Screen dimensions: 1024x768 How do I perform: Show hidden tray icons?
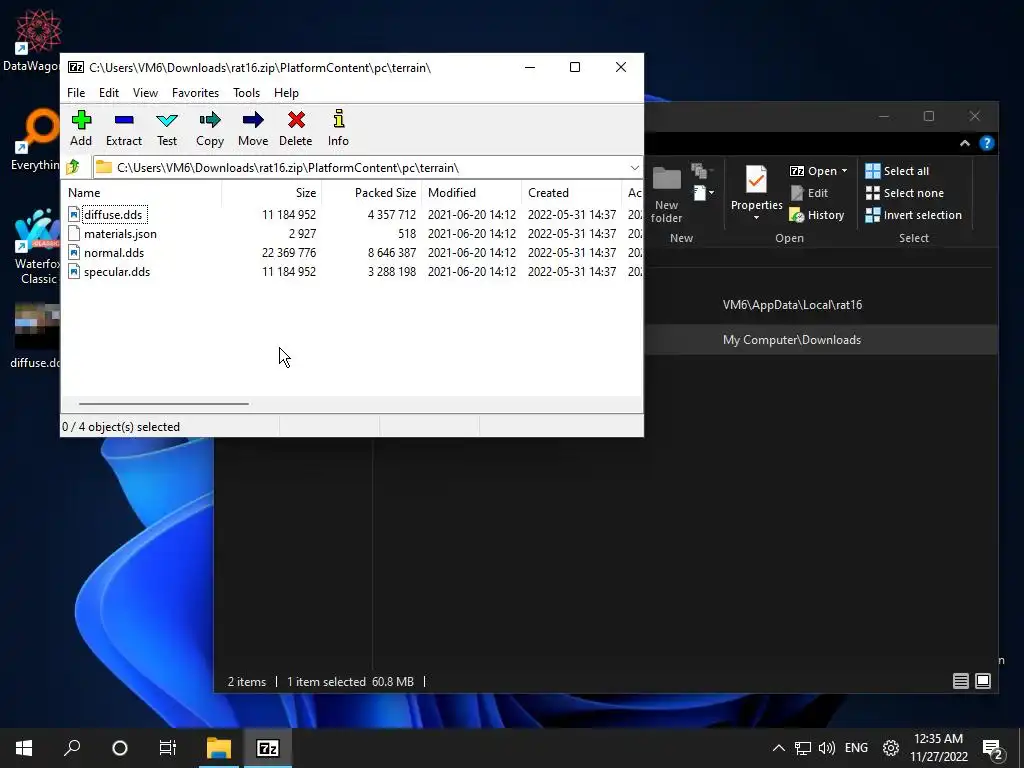pyautogui.click(x=778, y=748)
